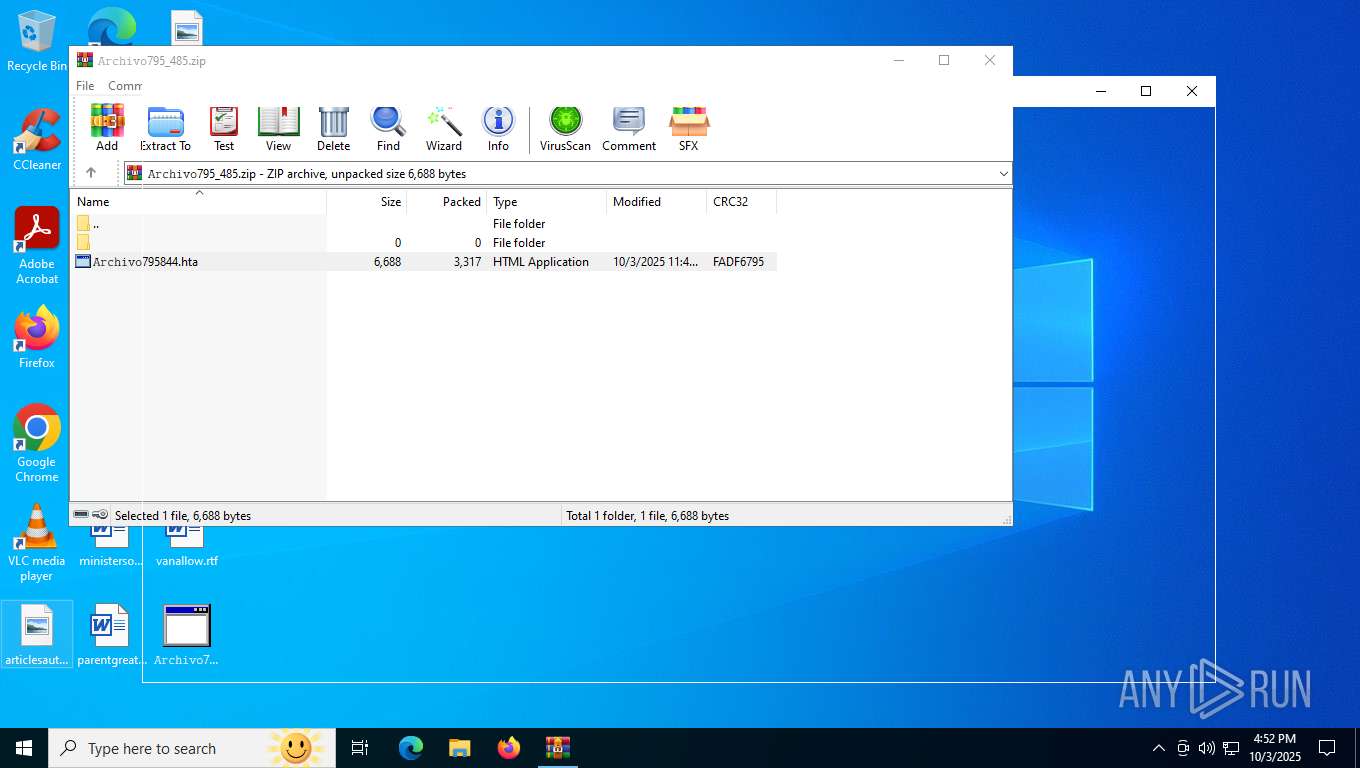Open Adobe Acrobat desktop shortcut
Screen dimensions: 1360x768
coord(37,246)
